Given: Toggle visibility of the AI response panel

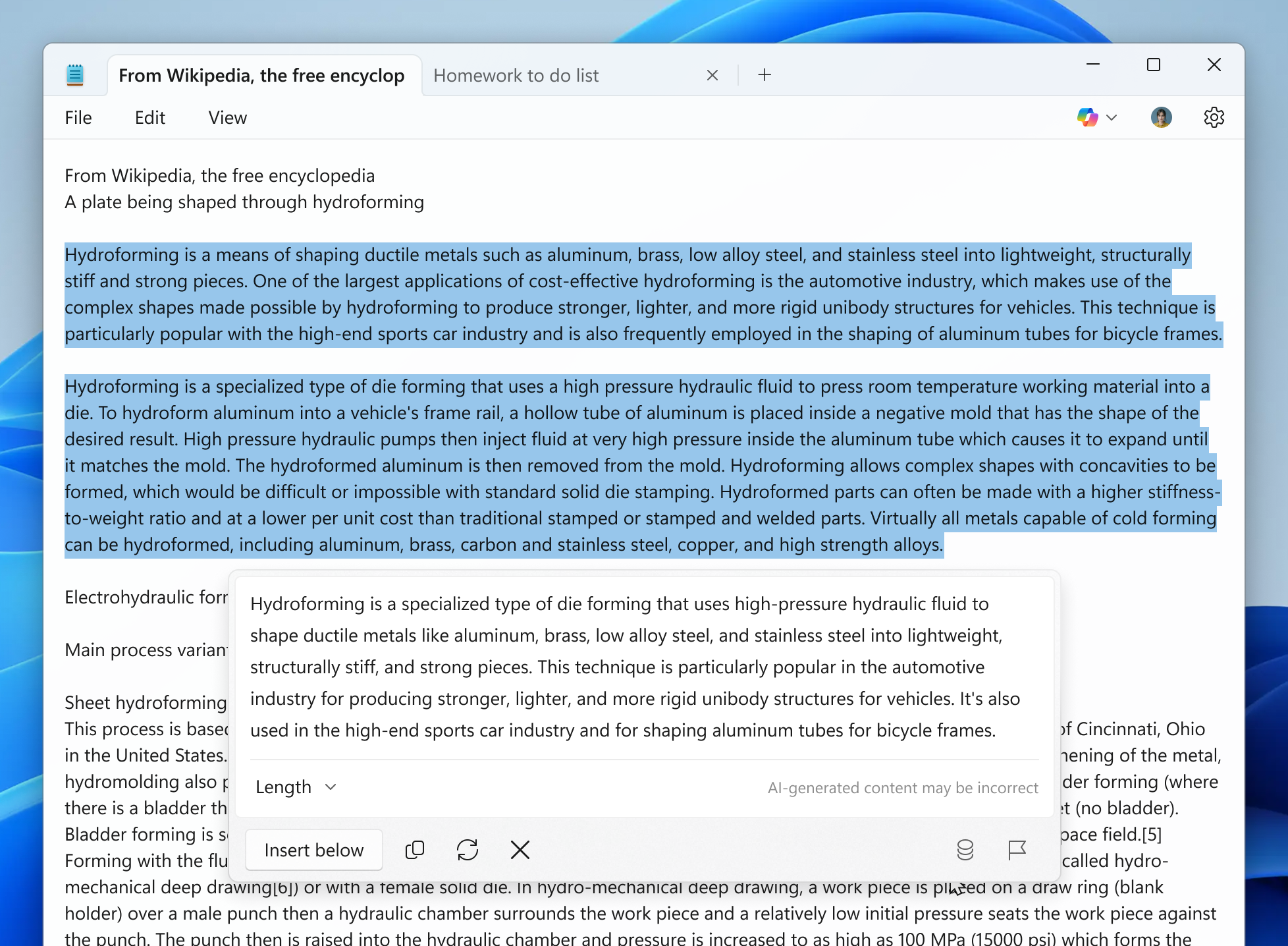Looking at the screenshot, I should pos(520,849).
